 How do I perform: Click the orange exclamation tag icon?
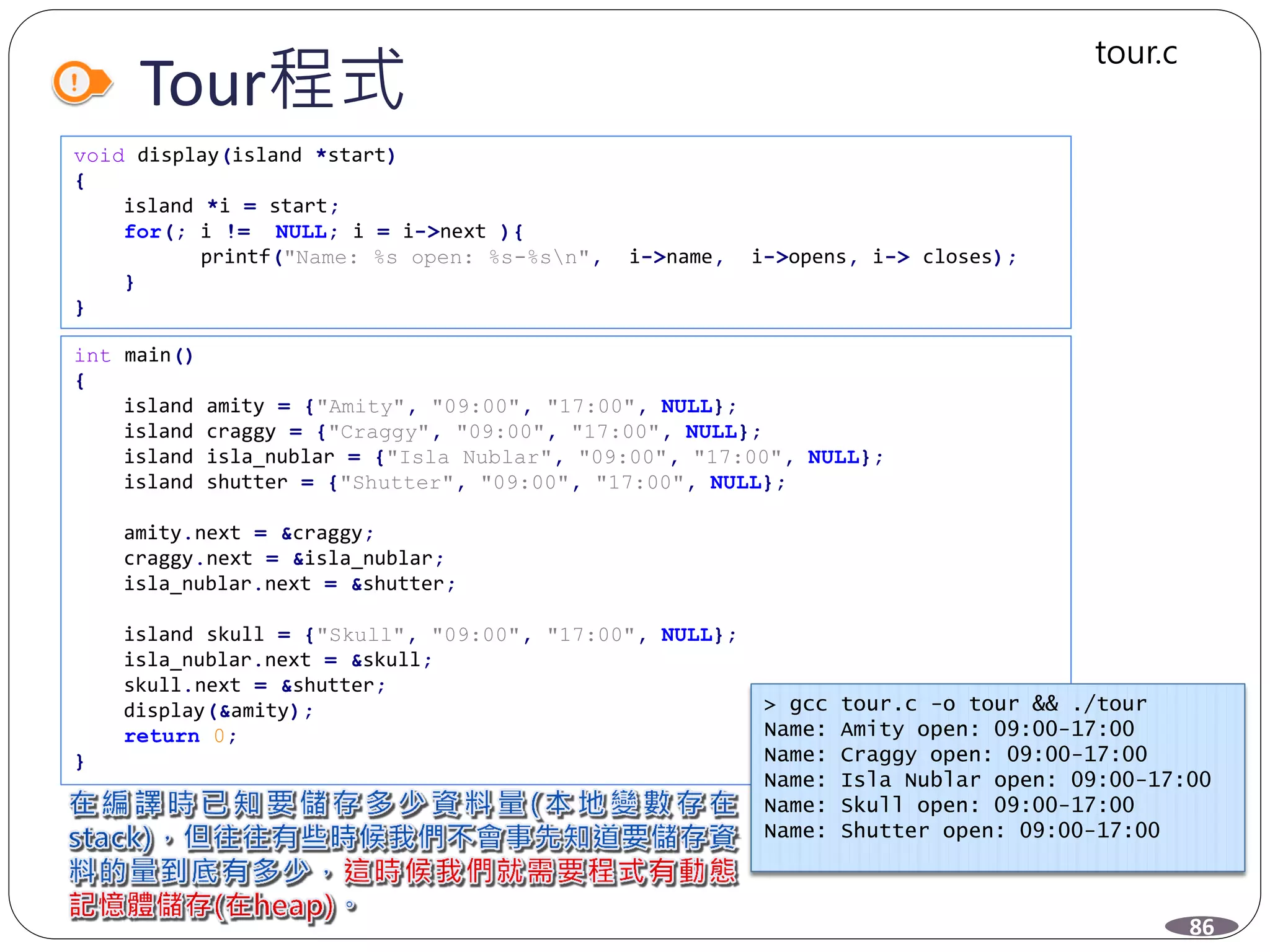(82, 82)
